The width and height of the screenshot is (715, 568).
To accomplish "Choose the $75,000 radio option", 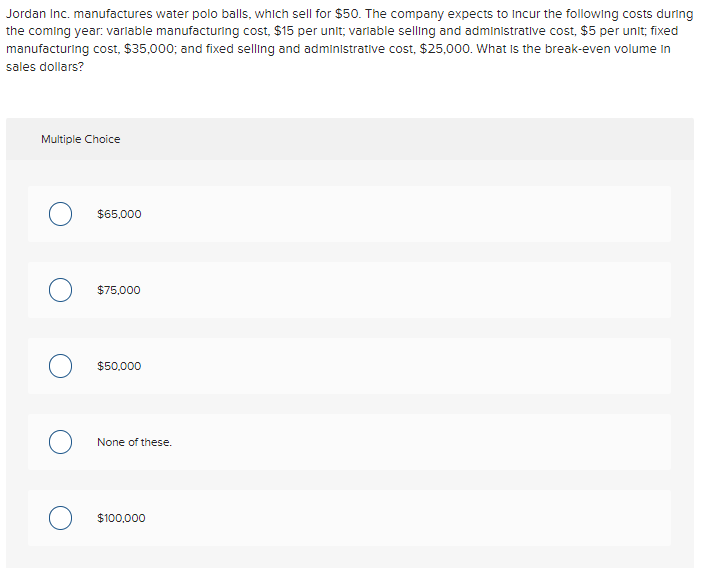I will tap(60, 290).
